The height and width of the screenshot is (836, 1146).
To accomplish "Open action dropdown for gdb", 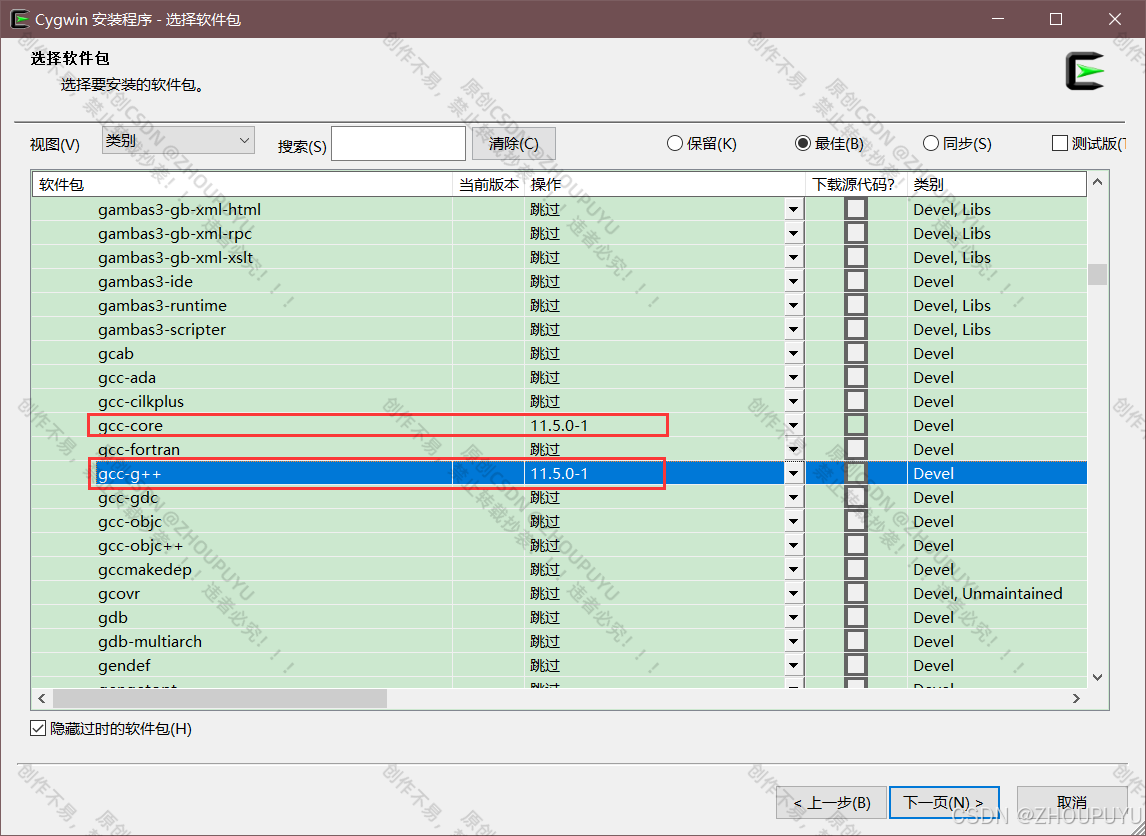I will point(794,618).
